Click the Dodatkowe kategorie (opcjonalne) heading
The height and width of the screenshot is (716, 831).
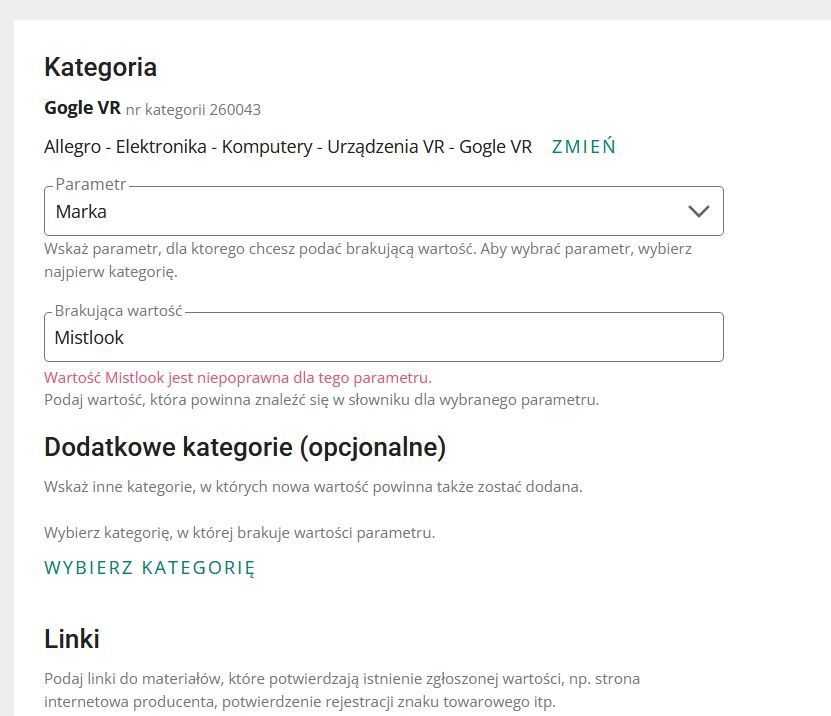[x=245, y=447]
